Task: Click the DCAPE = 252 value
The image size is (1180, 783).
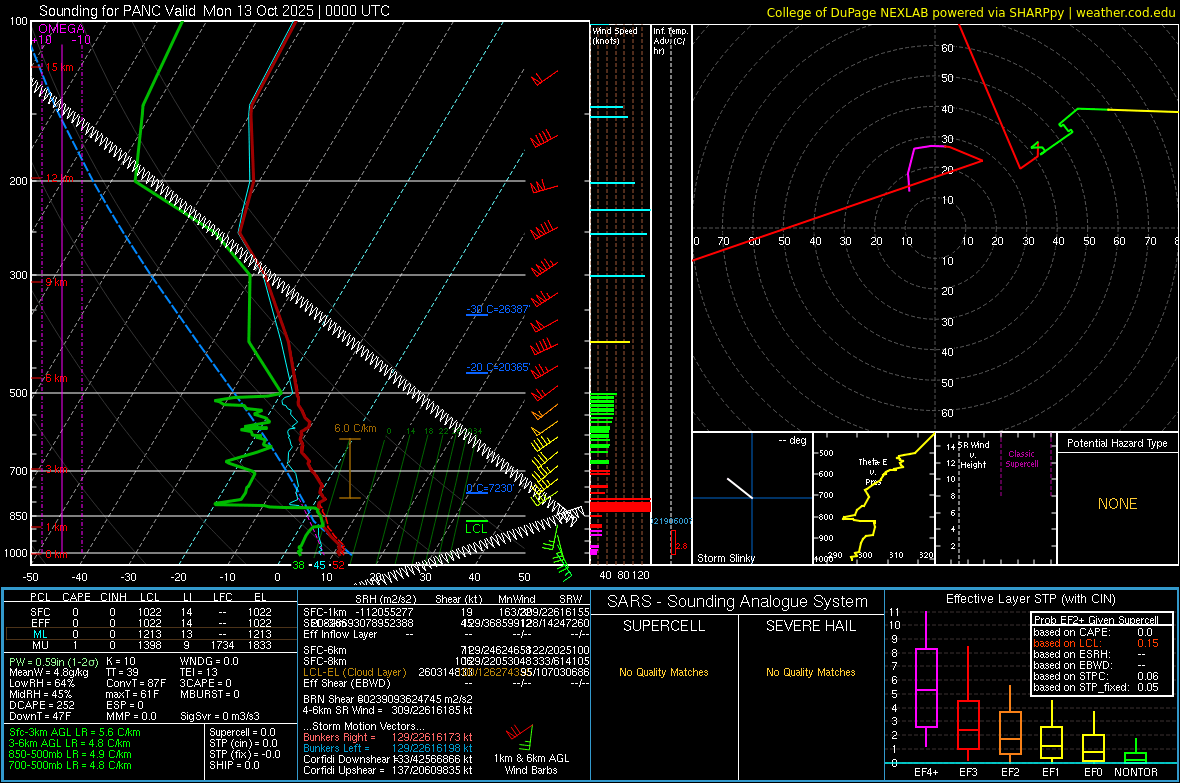Action: (41, 705)
